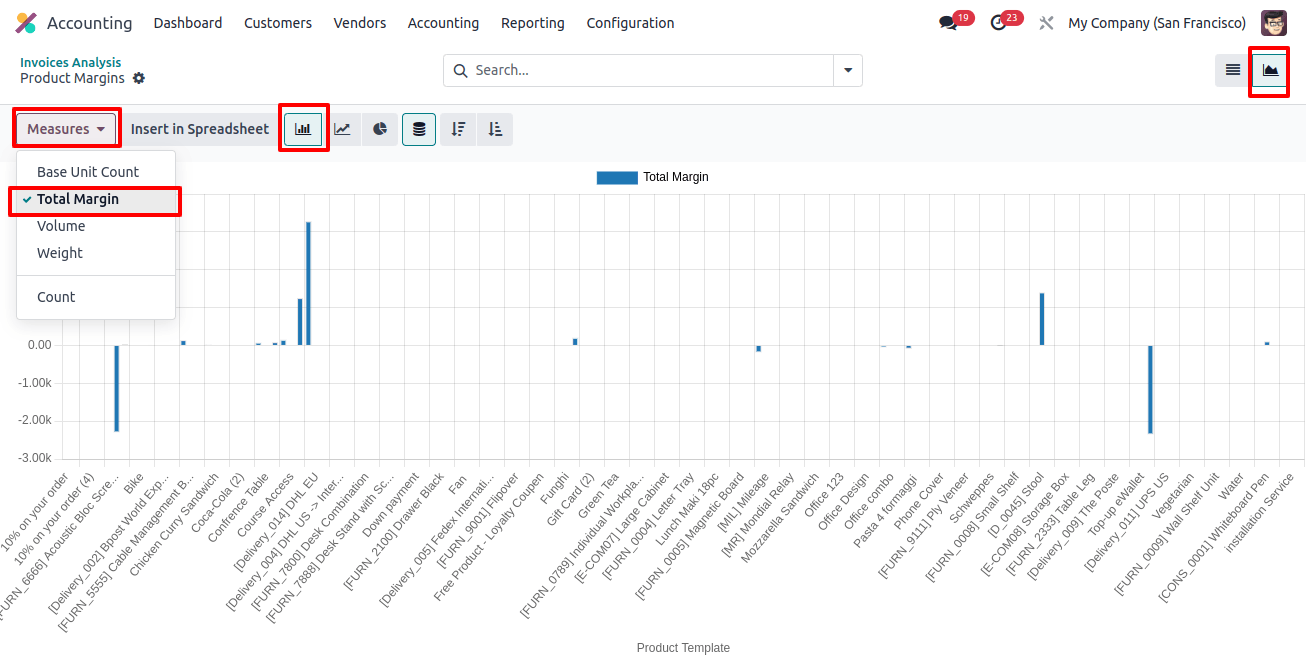Open the Measures dropdown

[67, 129]
